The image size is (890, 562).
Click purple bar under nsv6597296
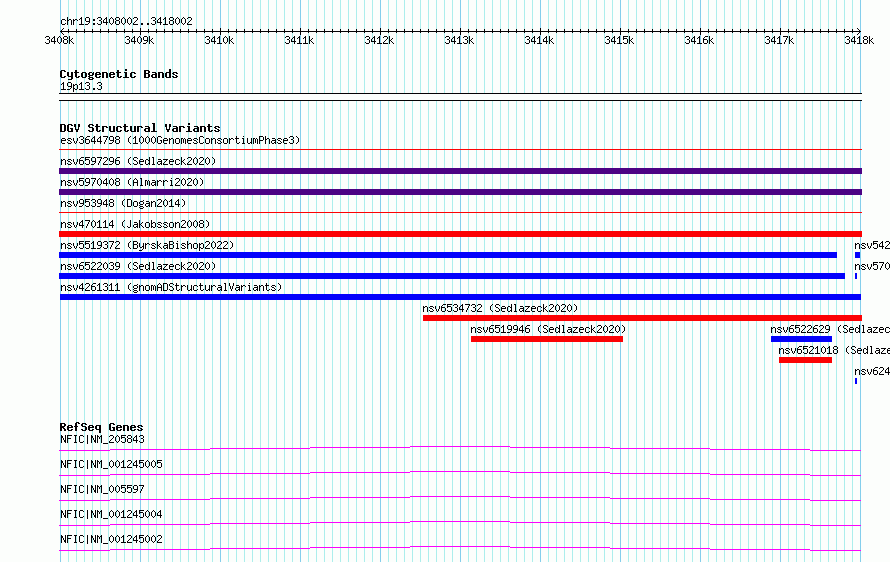tap(460, 171)
